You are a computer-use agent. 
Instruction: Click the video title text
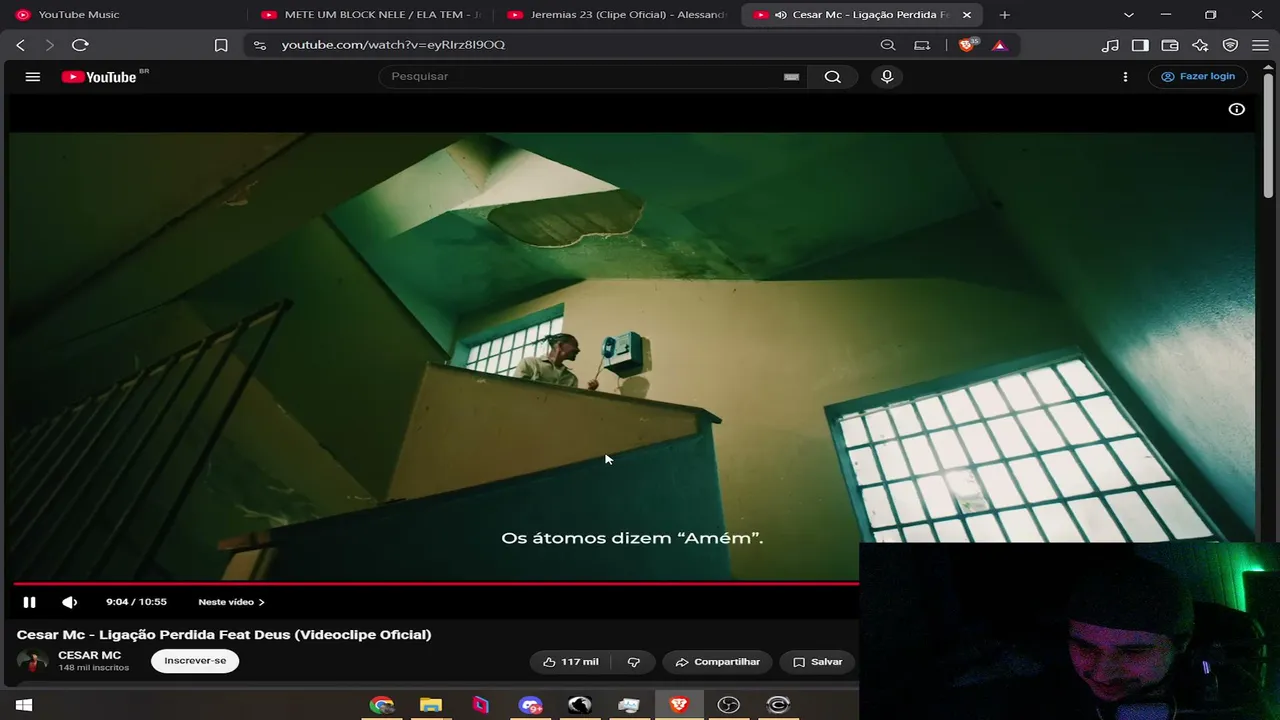pyautogui.click(x=224, y=634)
